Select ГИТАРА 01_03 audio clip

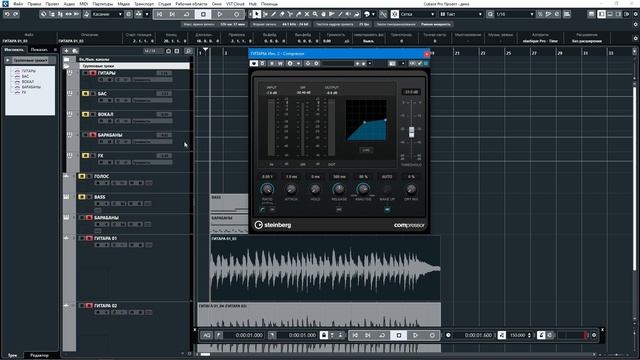(x=325, y=268)
